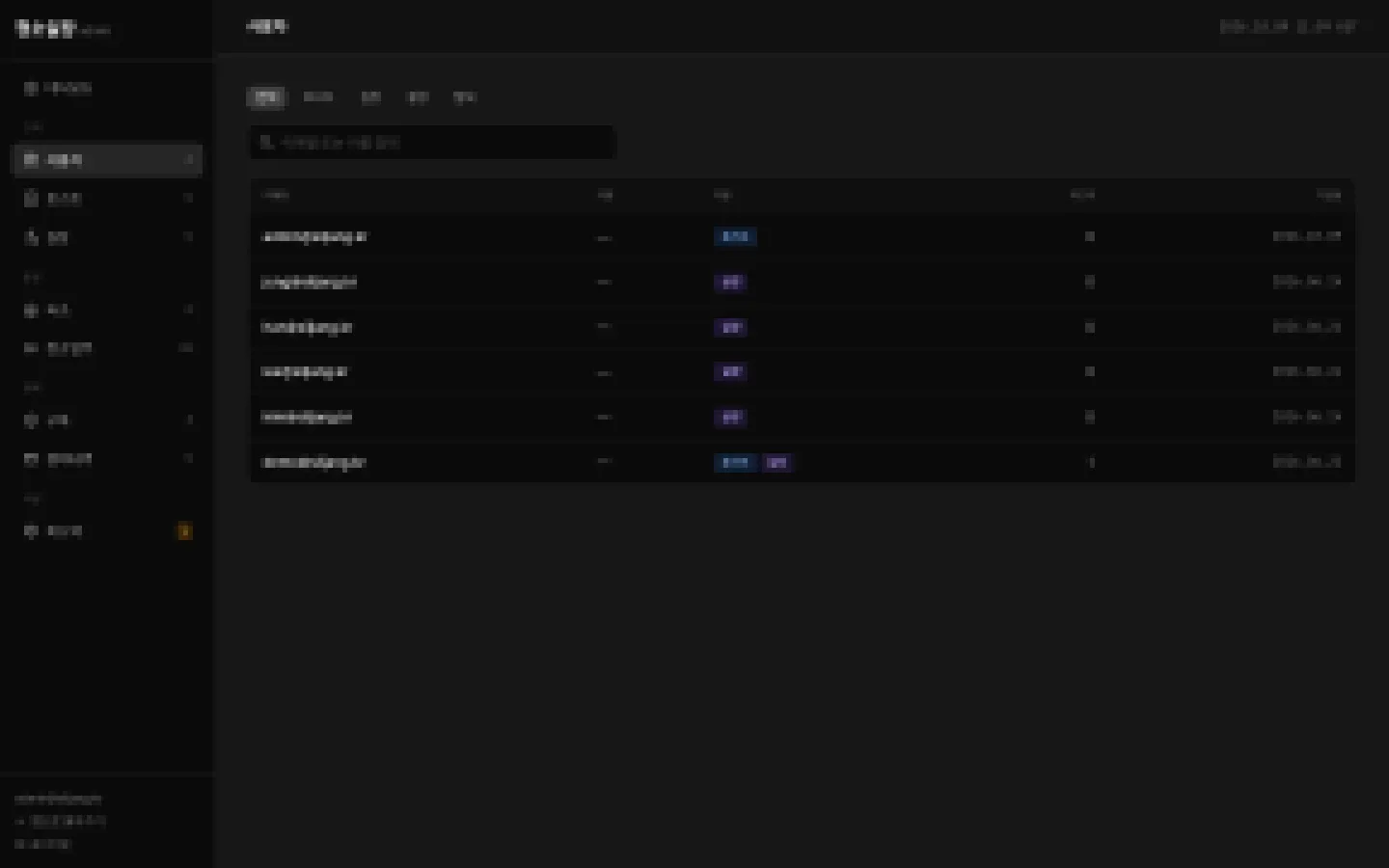Screen dimensions: 1389x868
Task: Click the icon of the topmost sidebar item
Action: tap(31, 88)
